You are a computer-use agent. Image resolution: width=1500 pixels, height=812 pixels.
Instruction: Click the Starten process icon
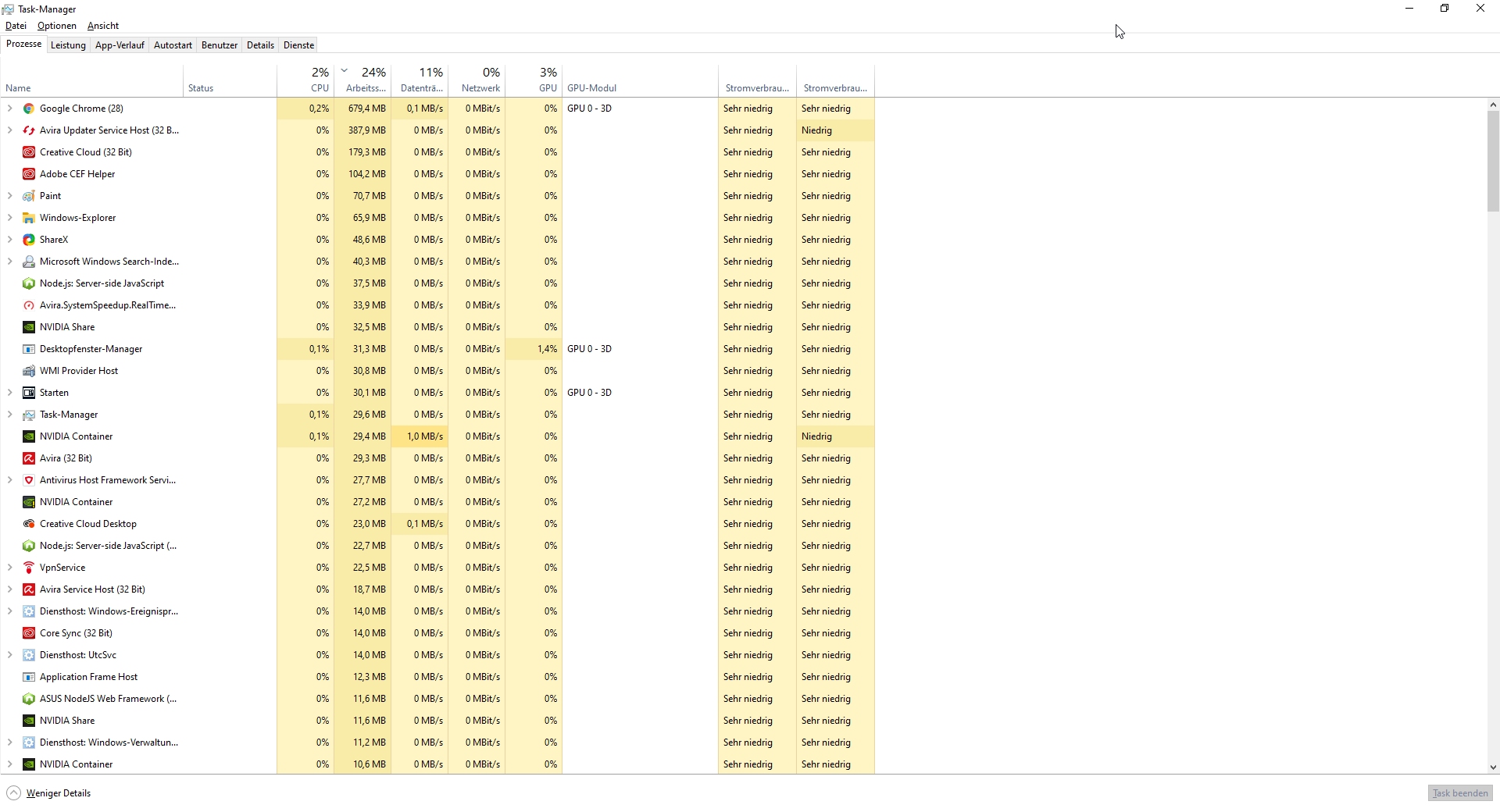29,393
